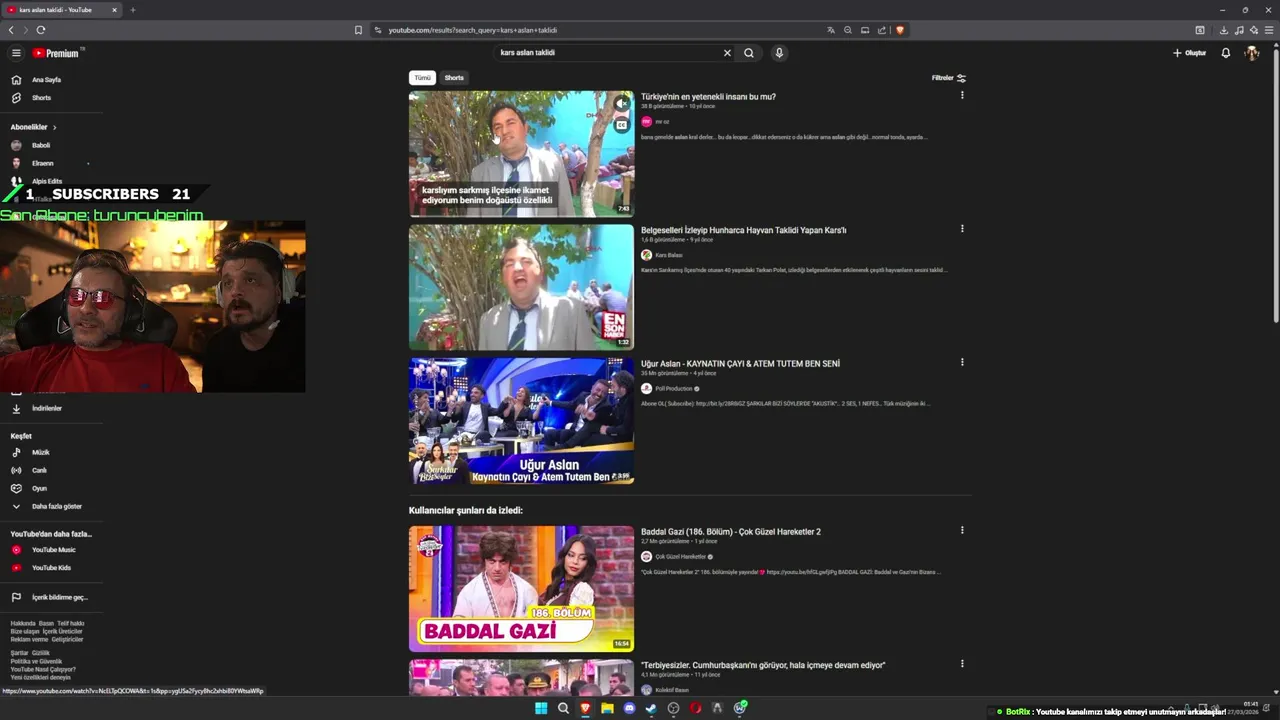The width and height of the screenshot is (1280, 720).
Task: Open YouTube Kids from sidebar
Action: point(51,568)
